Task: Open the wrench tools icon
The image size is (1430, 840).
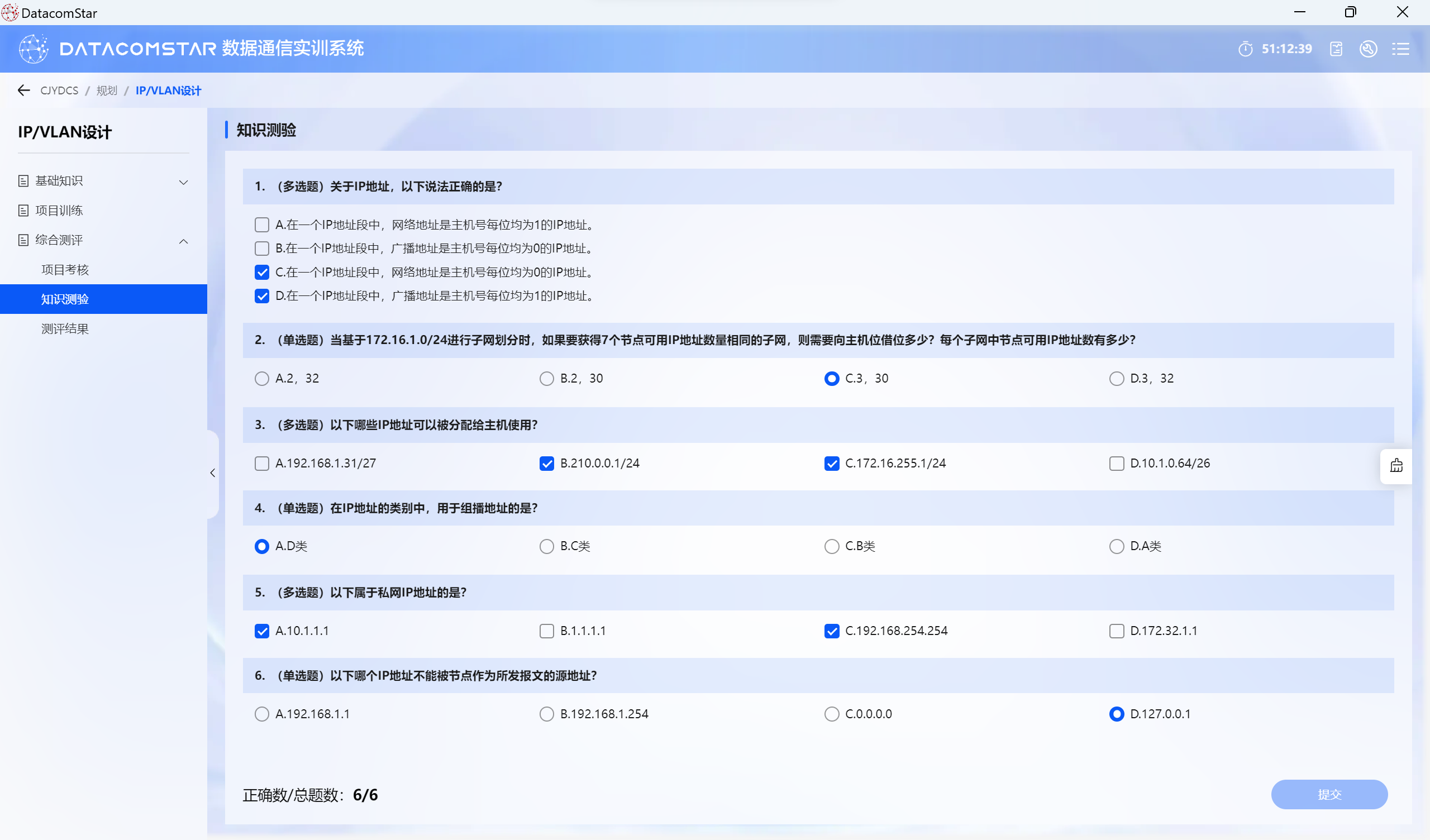Action: (1368, 49)
